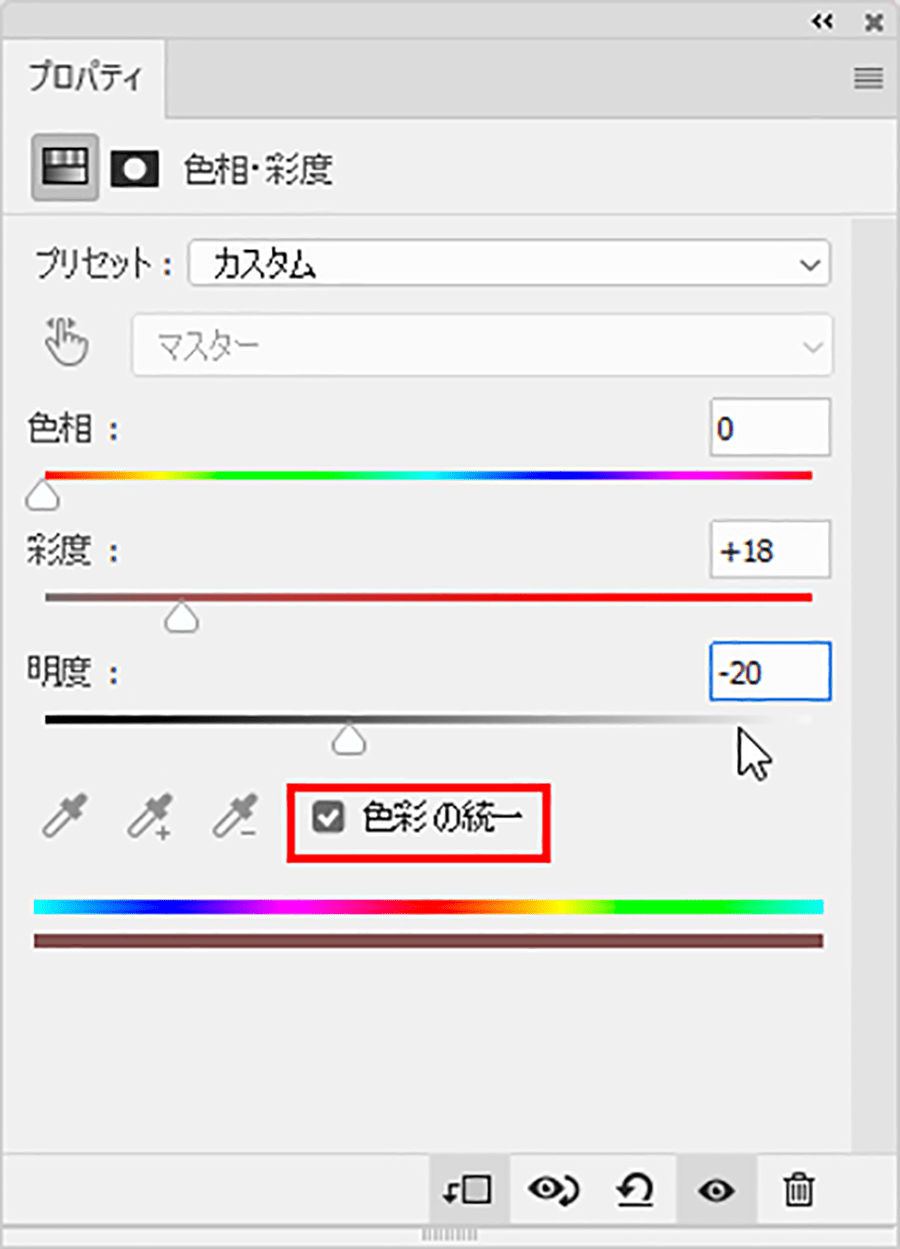Image resolution: width=900 pixels, height=1249 pixels.
Task: Reset adjustment to defaults
Action: click(x=634, y=1190)
